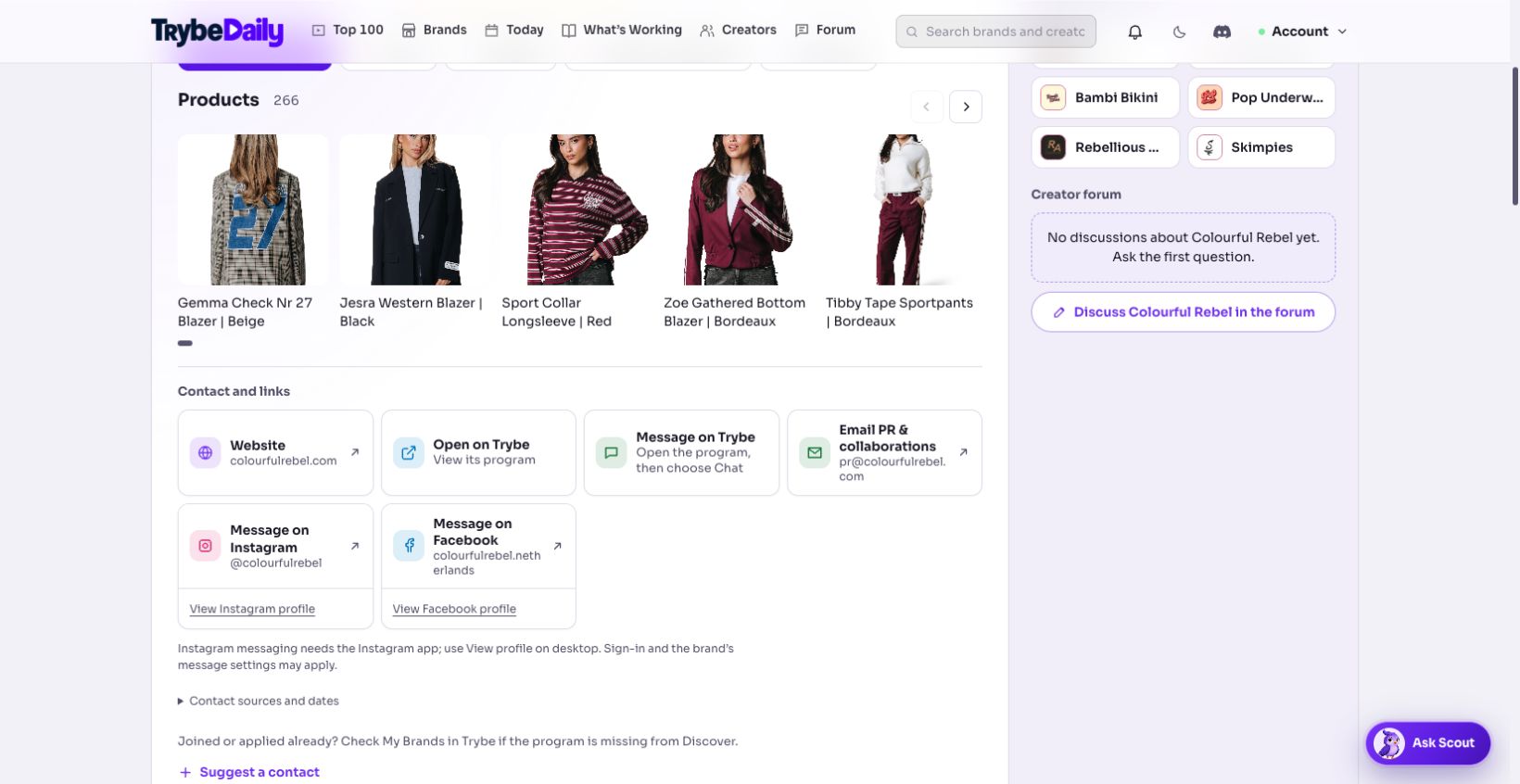1520x784 pixels.
Task: Click the search magnifier icon
Action: (x=912, y=32)
